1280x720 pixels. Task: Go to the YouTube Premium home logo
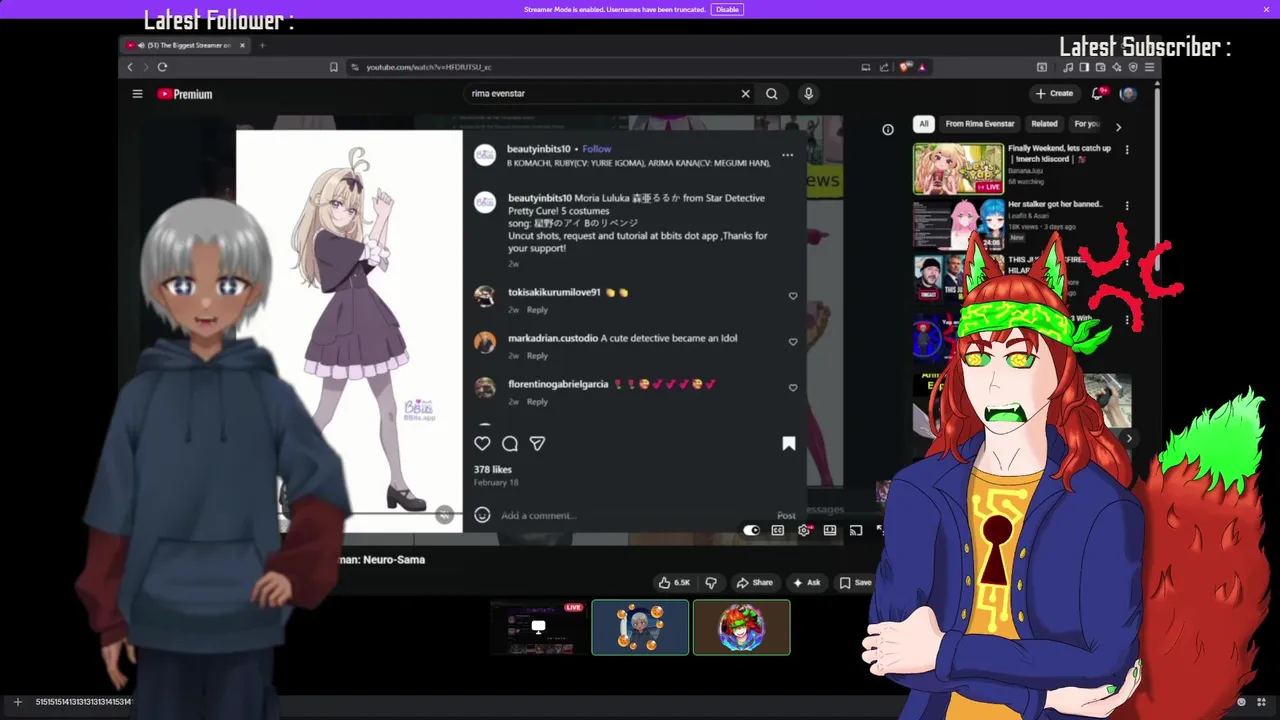185,94
